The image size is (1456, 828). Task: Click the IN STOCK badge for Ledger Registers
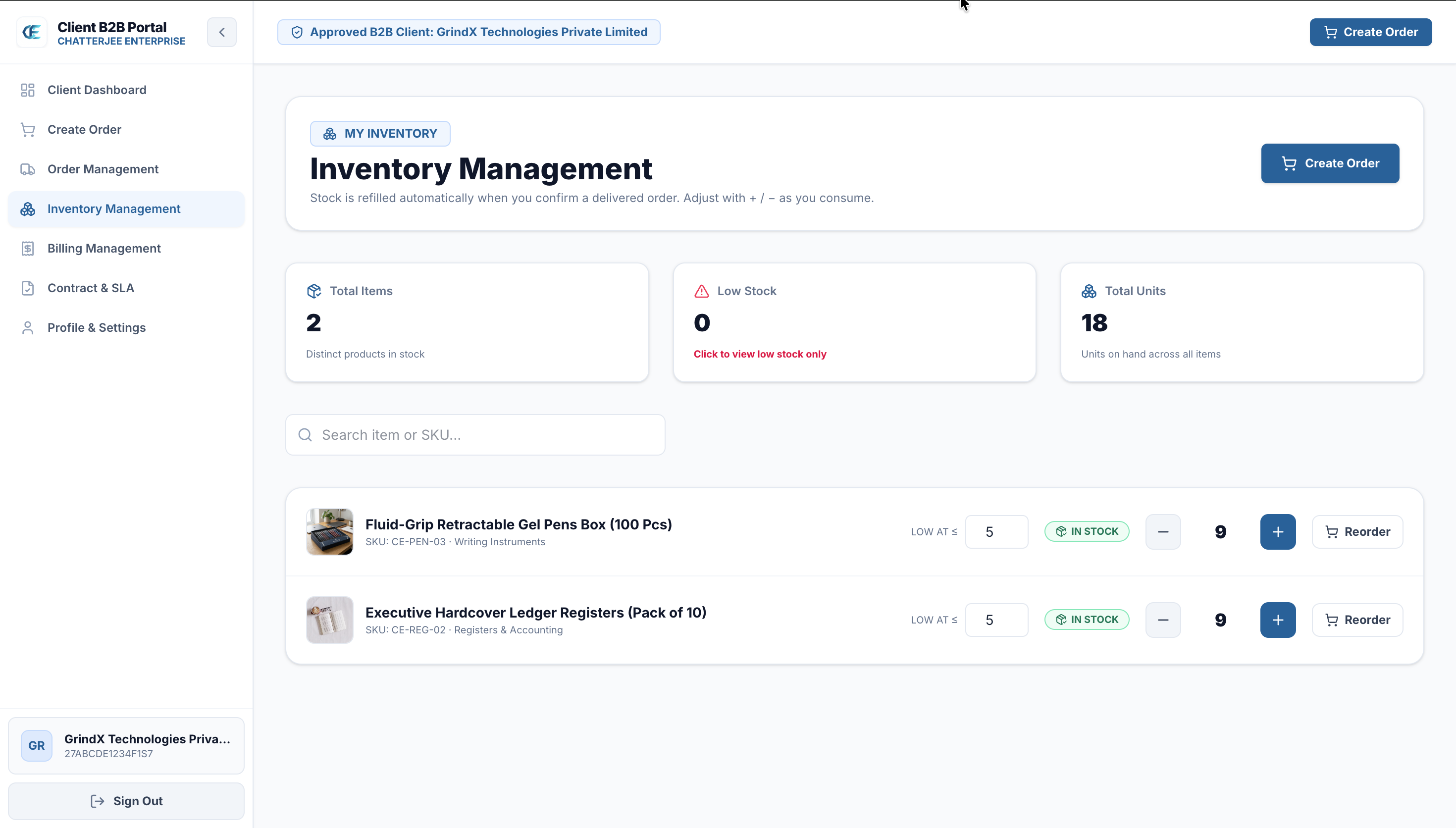pos(1087,620)
